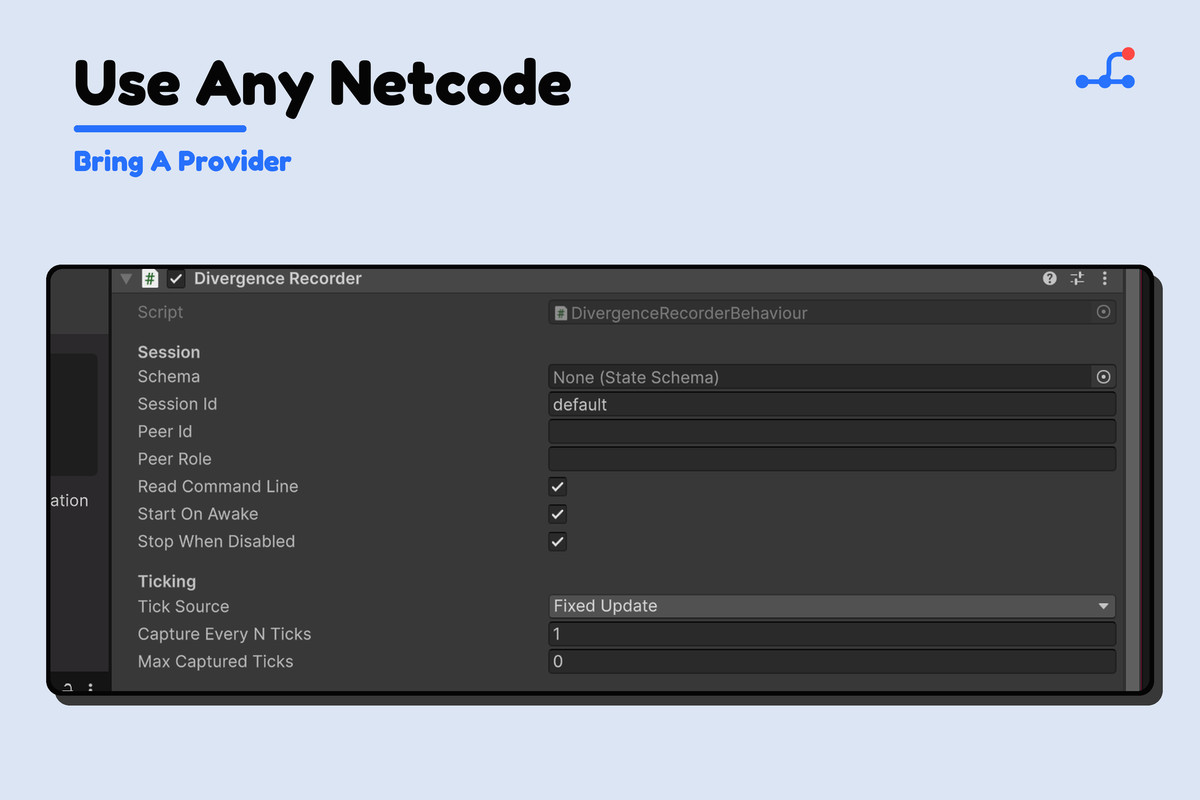1200x800 pixels.
Task: Open component presets icon
Action: 1077,279
